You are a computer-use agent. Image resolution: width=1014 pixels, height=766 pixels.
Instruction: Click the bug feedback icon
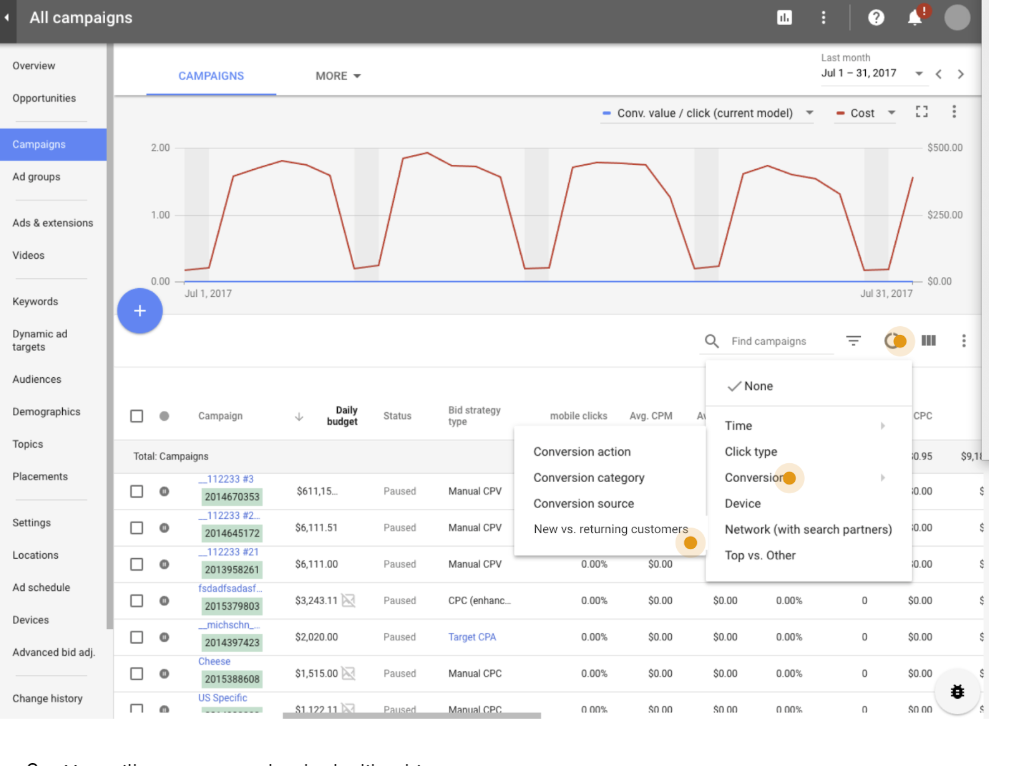click(957, 692)
